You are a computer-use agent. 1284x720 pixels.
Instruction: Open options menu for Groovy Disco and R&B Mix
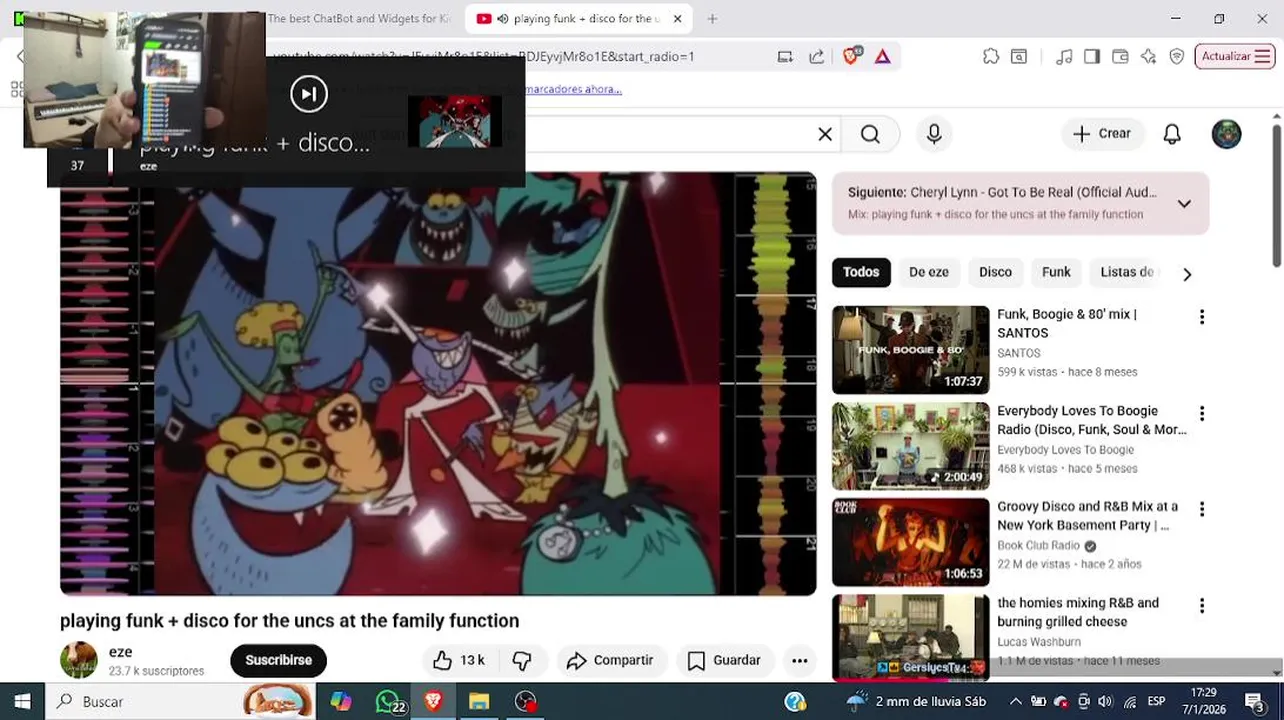[x=1202, y=509]
